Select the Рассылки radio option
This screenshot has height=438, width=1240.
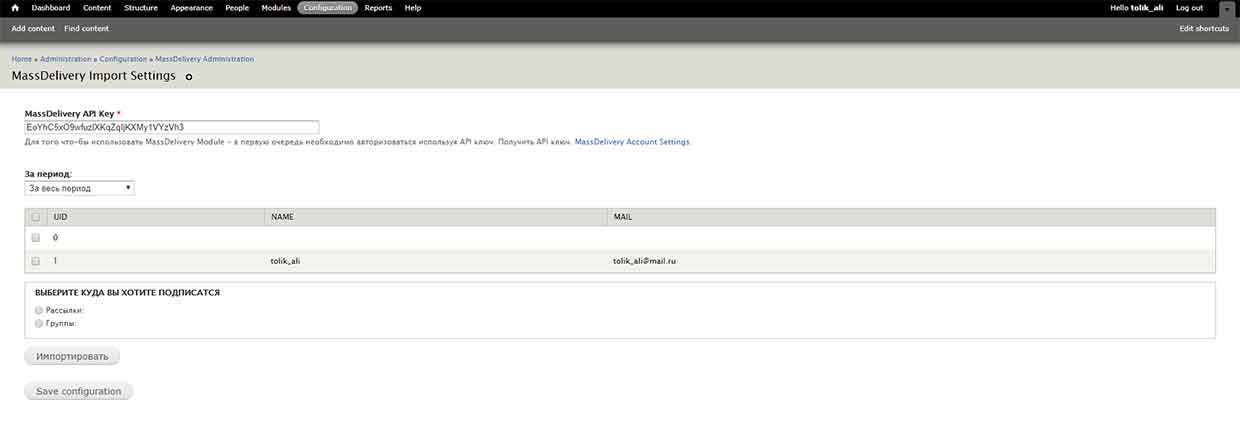pyautogui.click(x=39, y=311)
